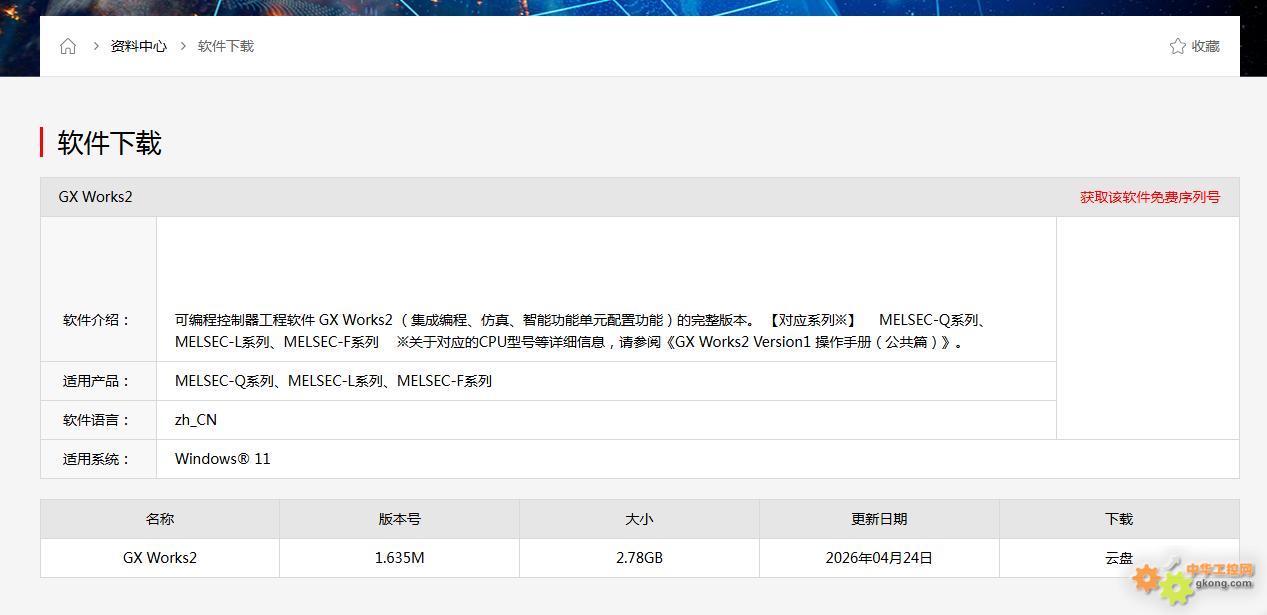Select the GX Works2 section header title
The width and height of the screenshot is (1267, 615).
(x=96, y=197)
